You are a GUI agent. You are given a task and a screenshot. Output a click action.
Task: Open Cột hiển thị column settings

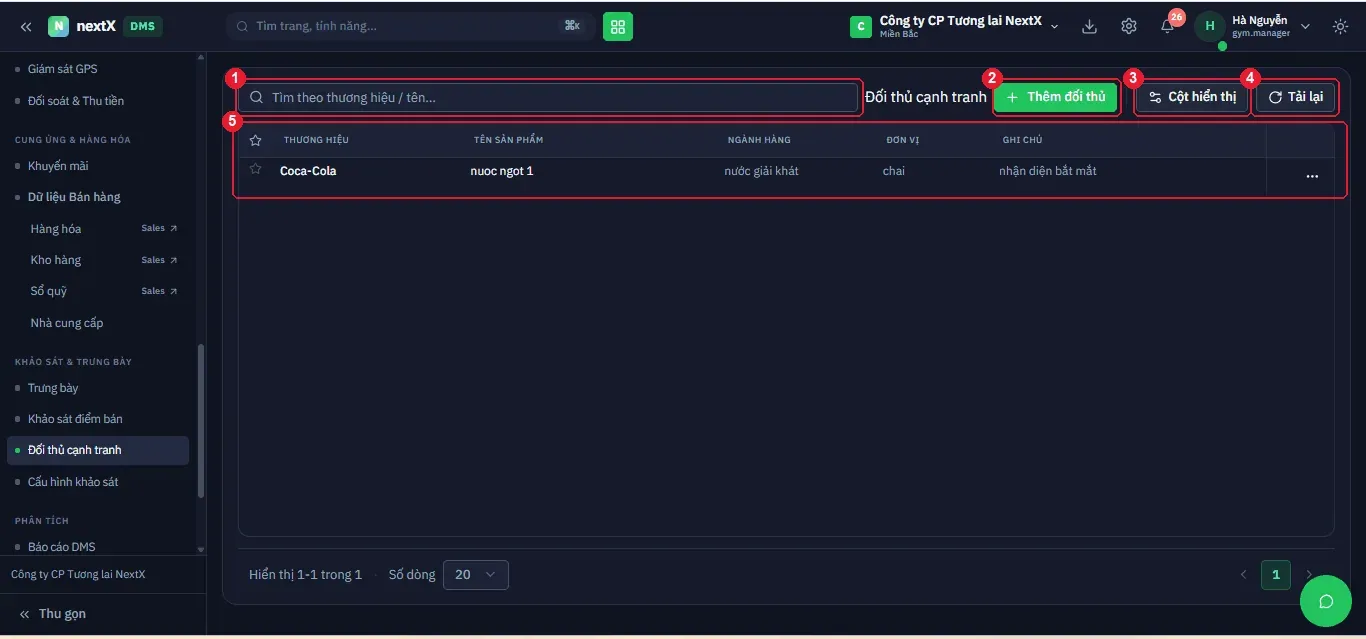click(x=1192, y=97)
